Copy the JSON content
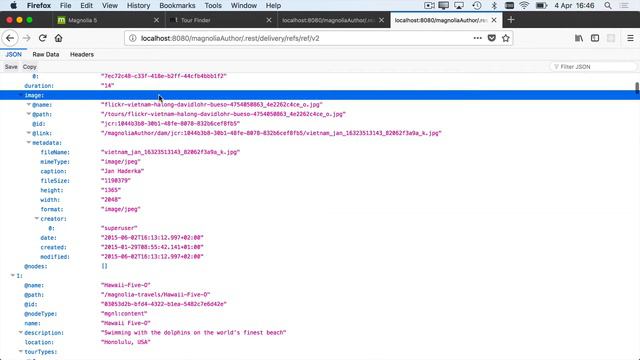 pyautogui.click(x=29, y=67)
